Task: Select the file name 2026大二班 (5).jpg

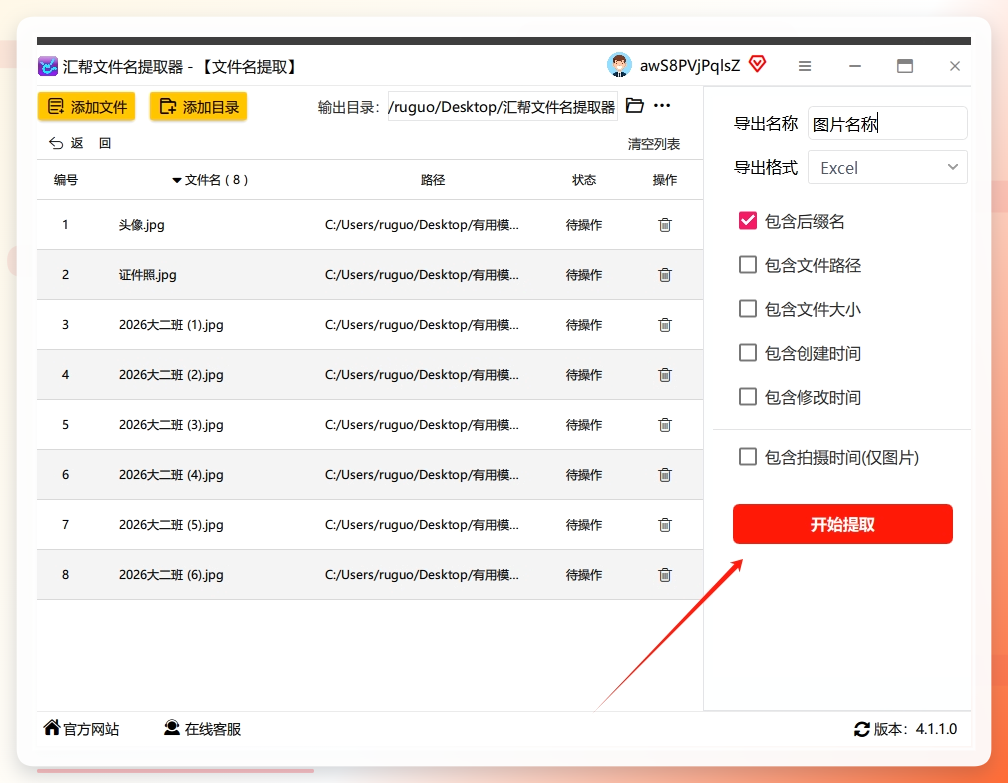Action: (x=171, y=525)
